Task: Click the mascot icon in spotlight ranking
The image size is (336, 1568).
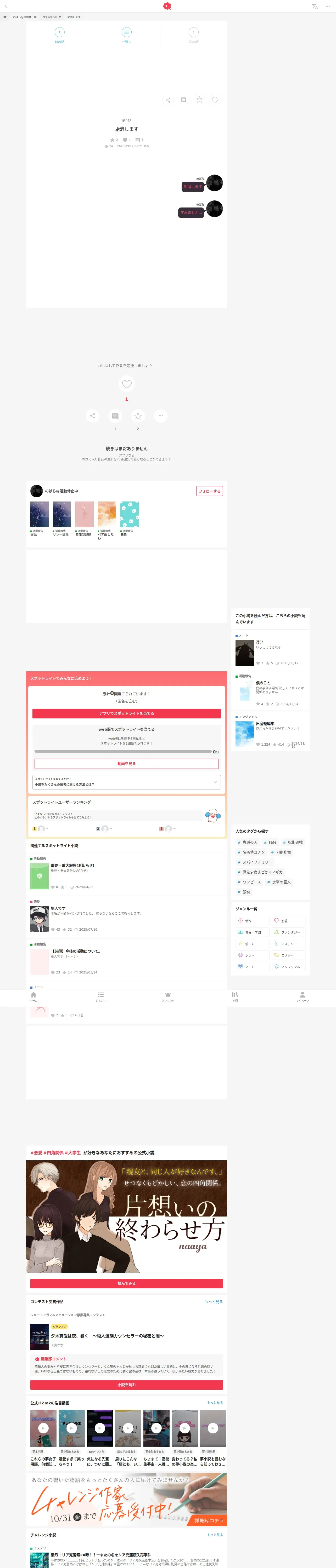Action: [x=212, y=816]
